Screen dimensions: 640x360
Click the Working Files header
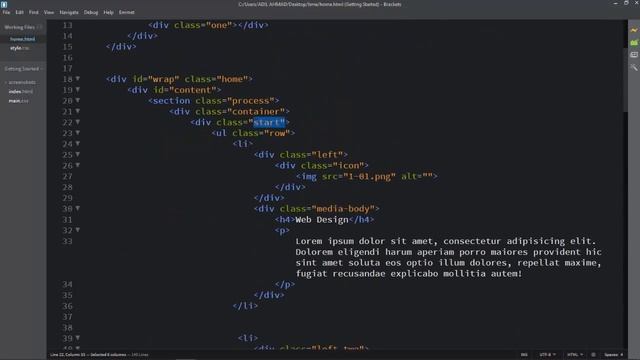[19, 27]
